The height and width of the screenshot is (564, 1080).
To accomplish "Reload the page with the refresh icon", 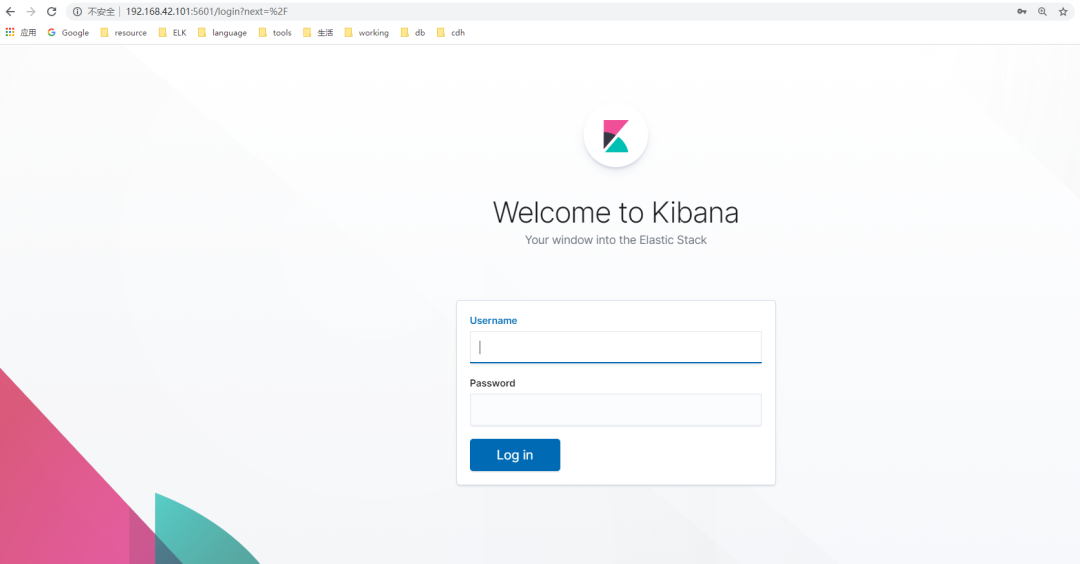I will pyautogui.click(x=52, y=12).
